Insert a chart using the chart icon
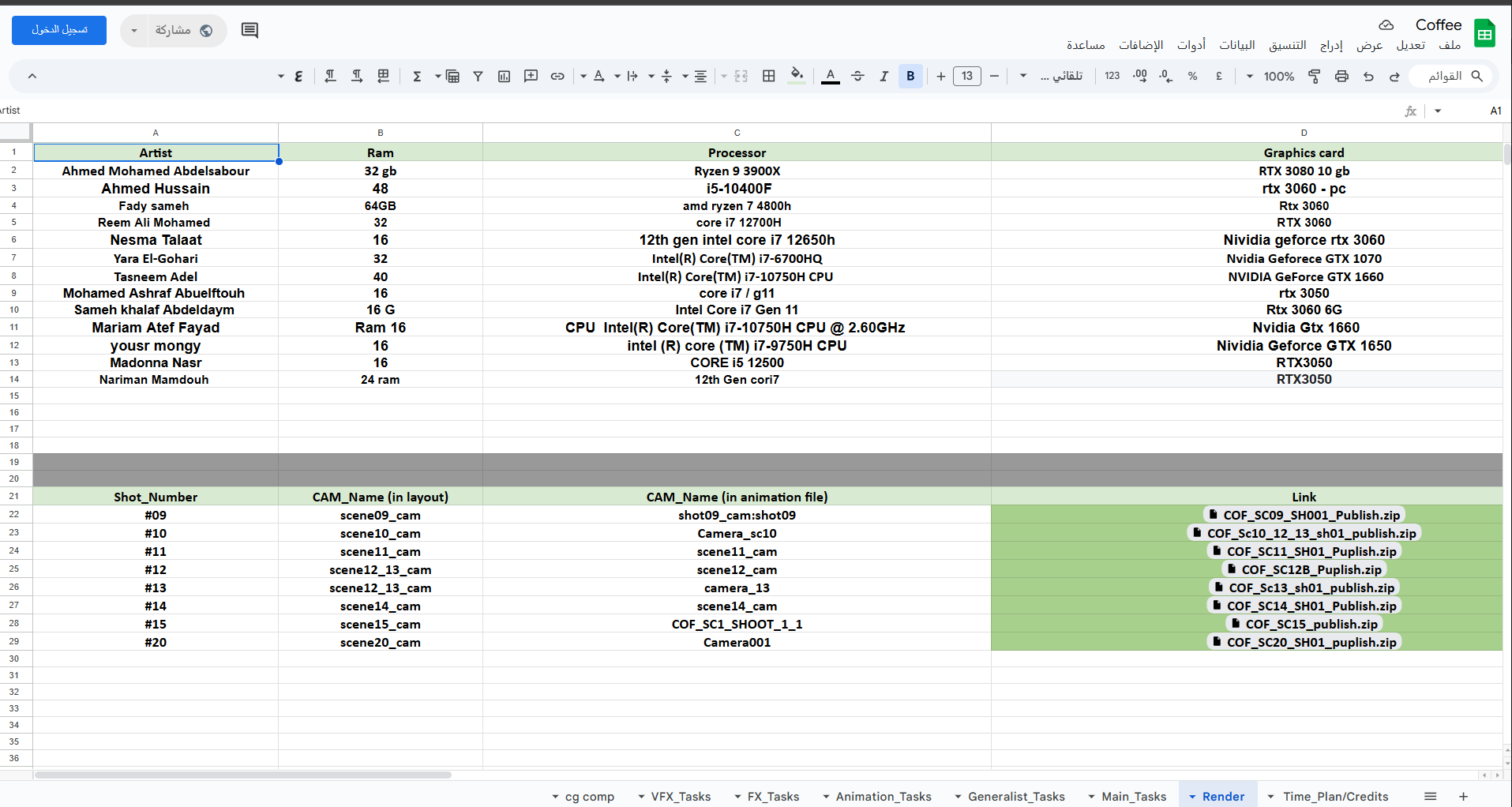Viewport: 1512px width, 807px height. coord(505,76)
